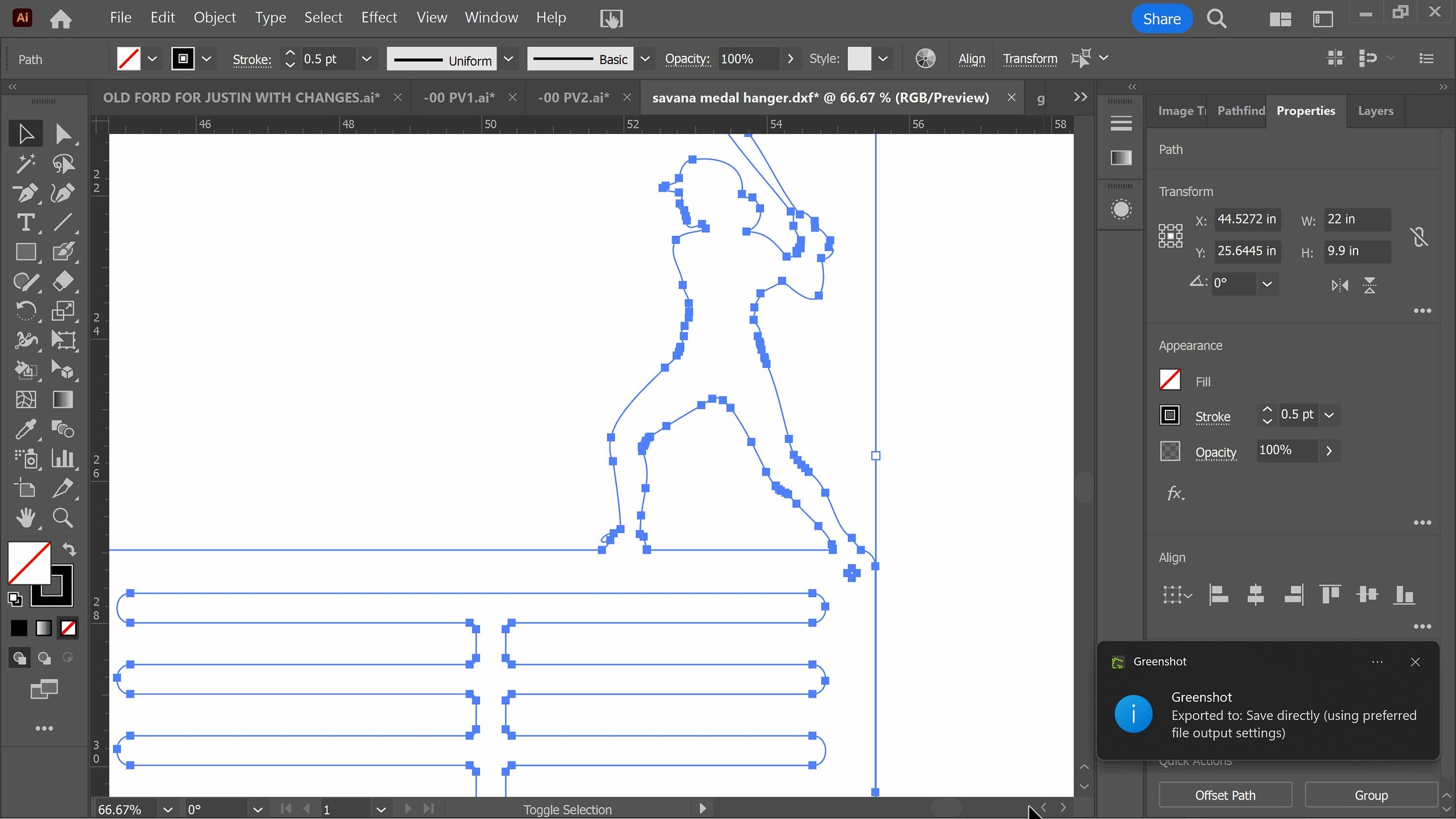
Task: Select the Gradient tool
Action: pos(62,399)
